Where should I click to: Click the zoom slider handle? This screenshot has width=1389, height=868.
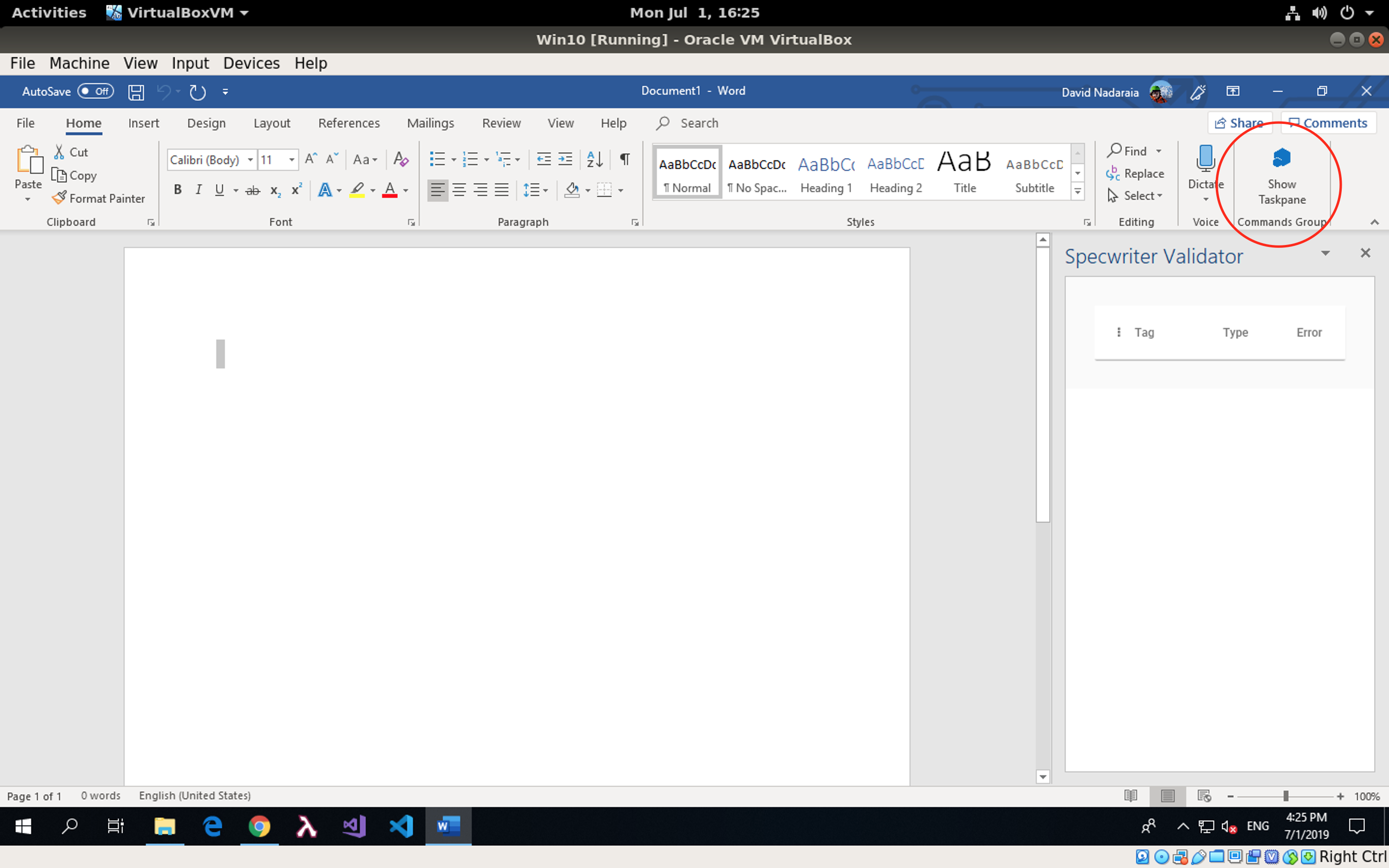point(1286,796)
